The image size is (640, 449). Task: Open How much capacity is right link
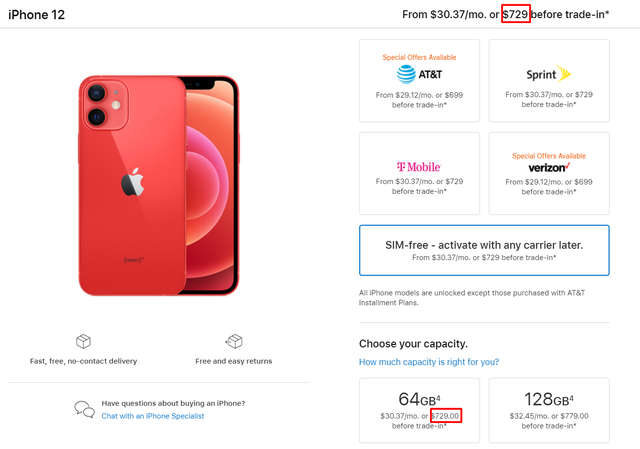click(x=428, y=362)
